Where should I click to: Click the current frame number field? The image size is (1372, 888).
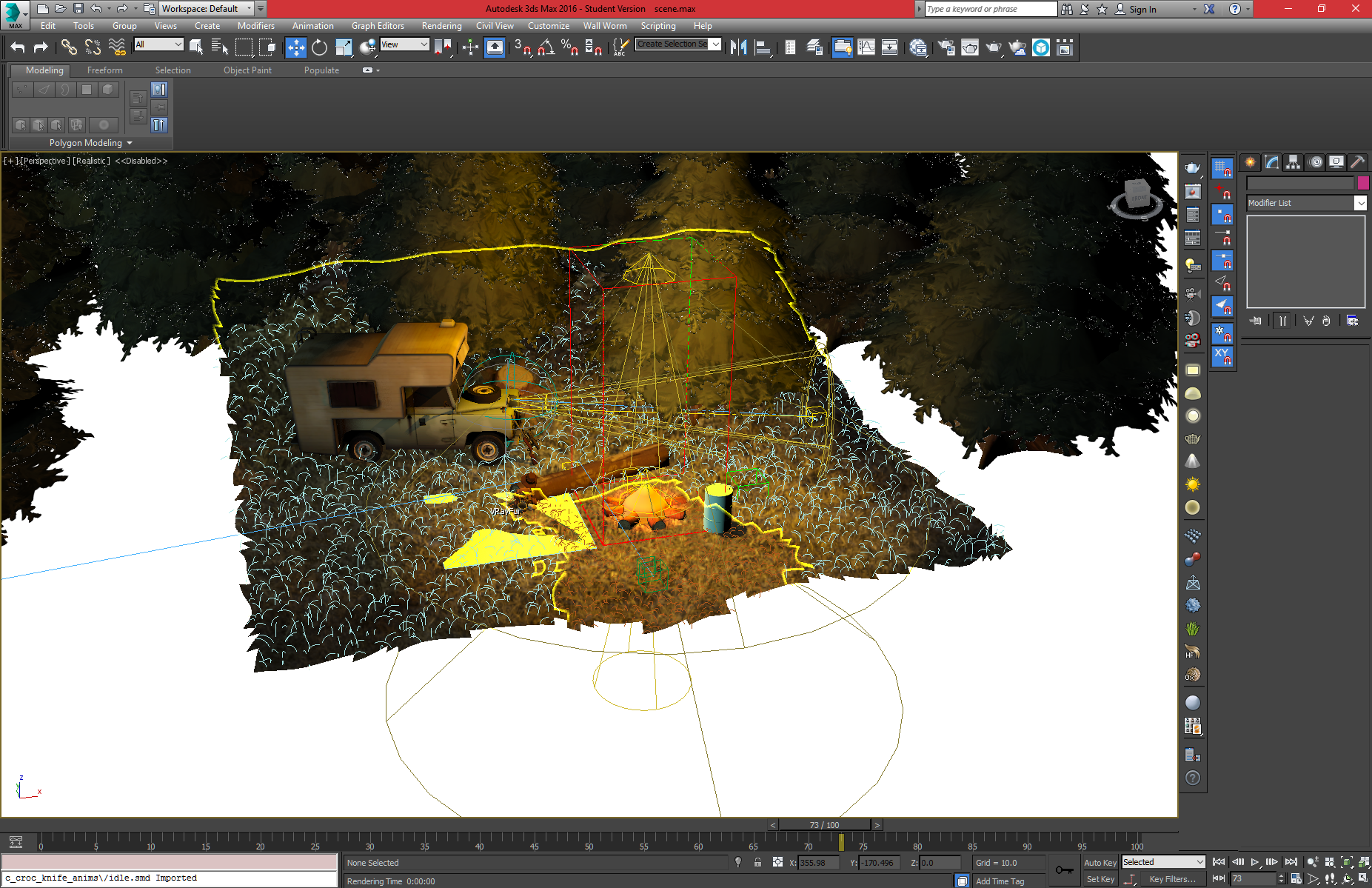pos(1253,879)
